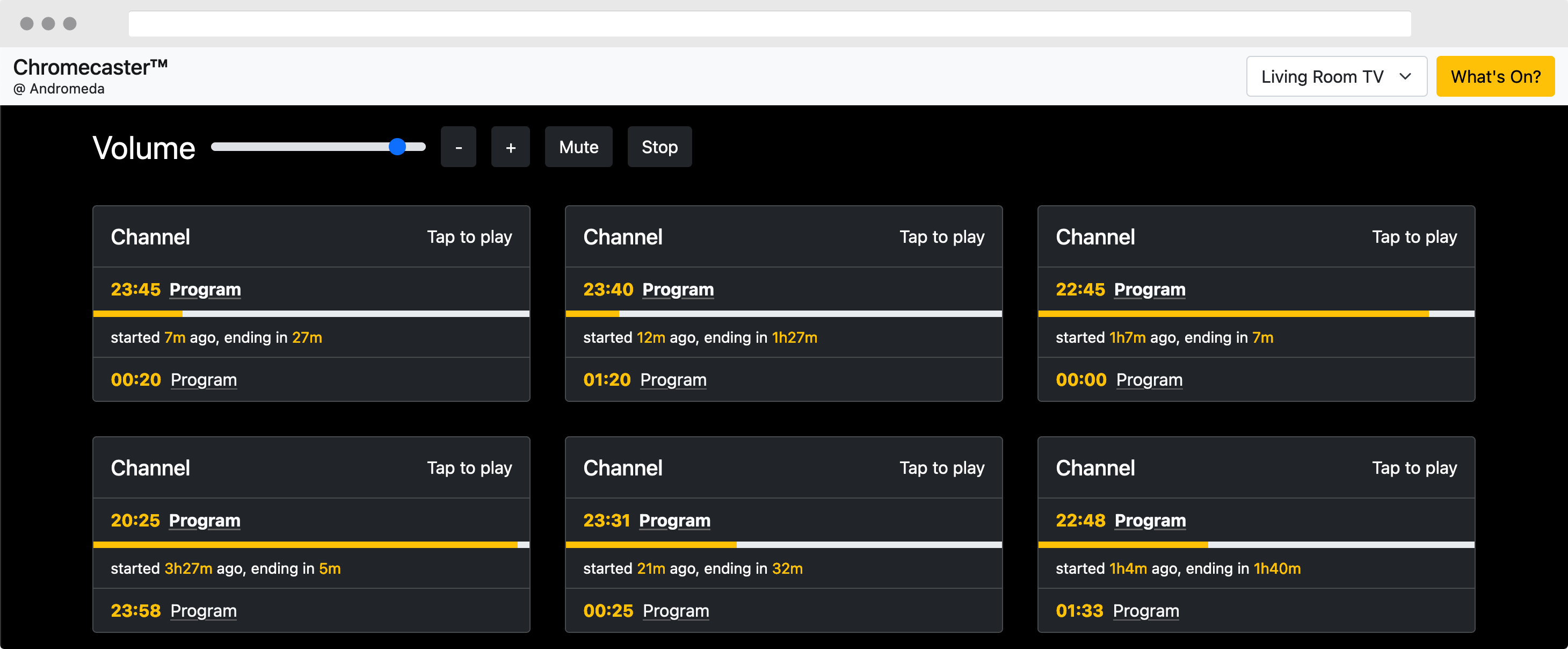Open the Program link at 00:00
This screenshot has height=649, width=1568.
[x=1149, y=379]
